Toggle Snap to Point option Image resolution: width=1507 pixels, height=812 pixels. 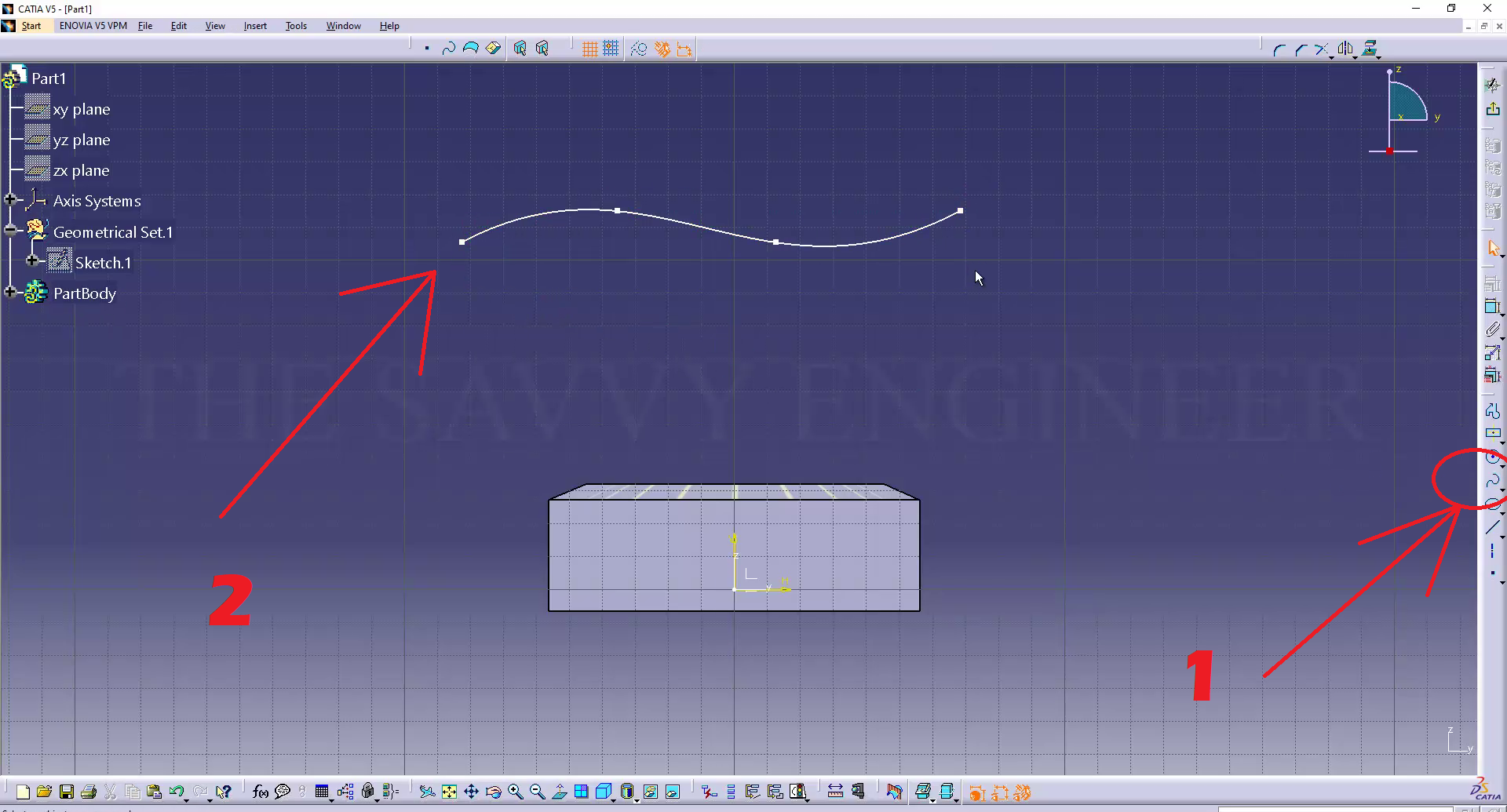point(611,49)
